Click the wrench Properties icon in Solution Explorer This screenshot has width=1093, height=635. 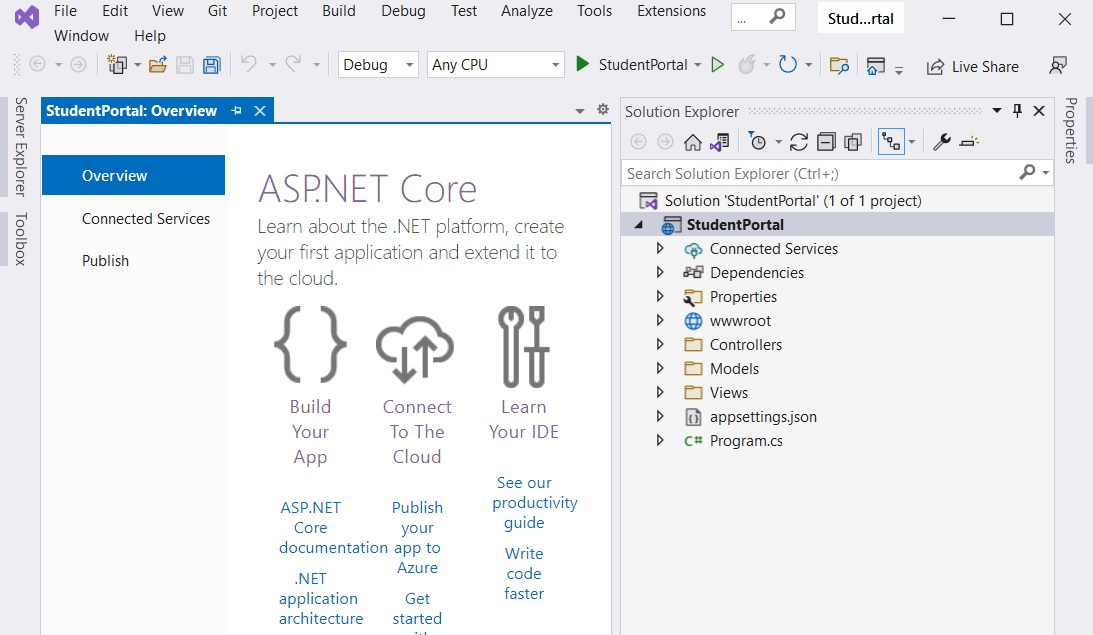click(942, 142)
